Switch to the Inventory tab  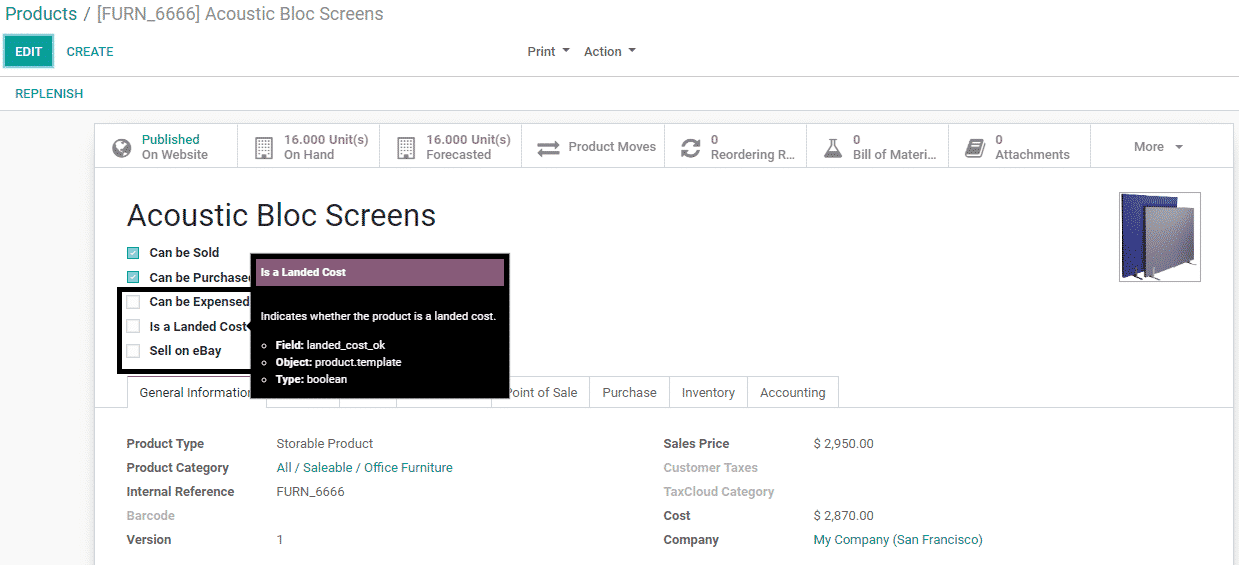coord(708,393)
